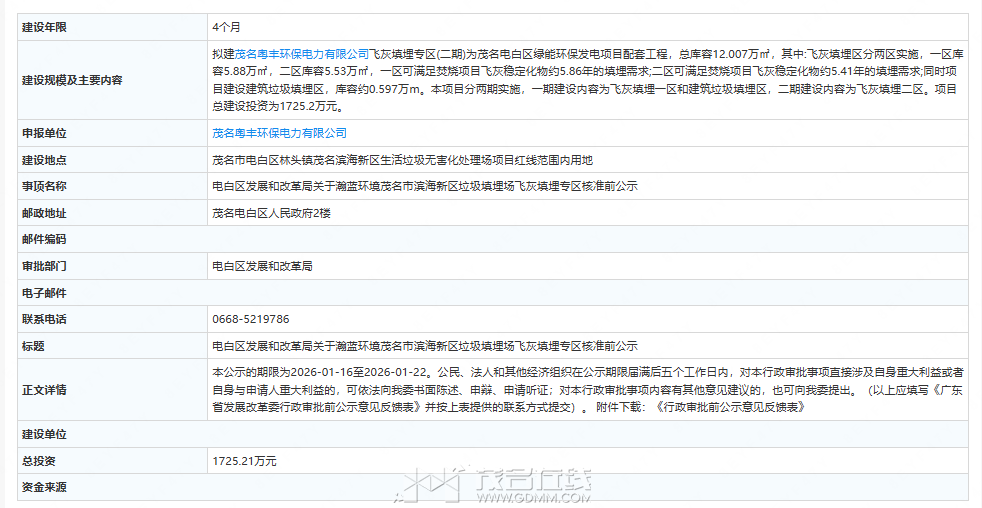
Task: Select the 建设年限 label cell
Action: [x=44, y=28]
